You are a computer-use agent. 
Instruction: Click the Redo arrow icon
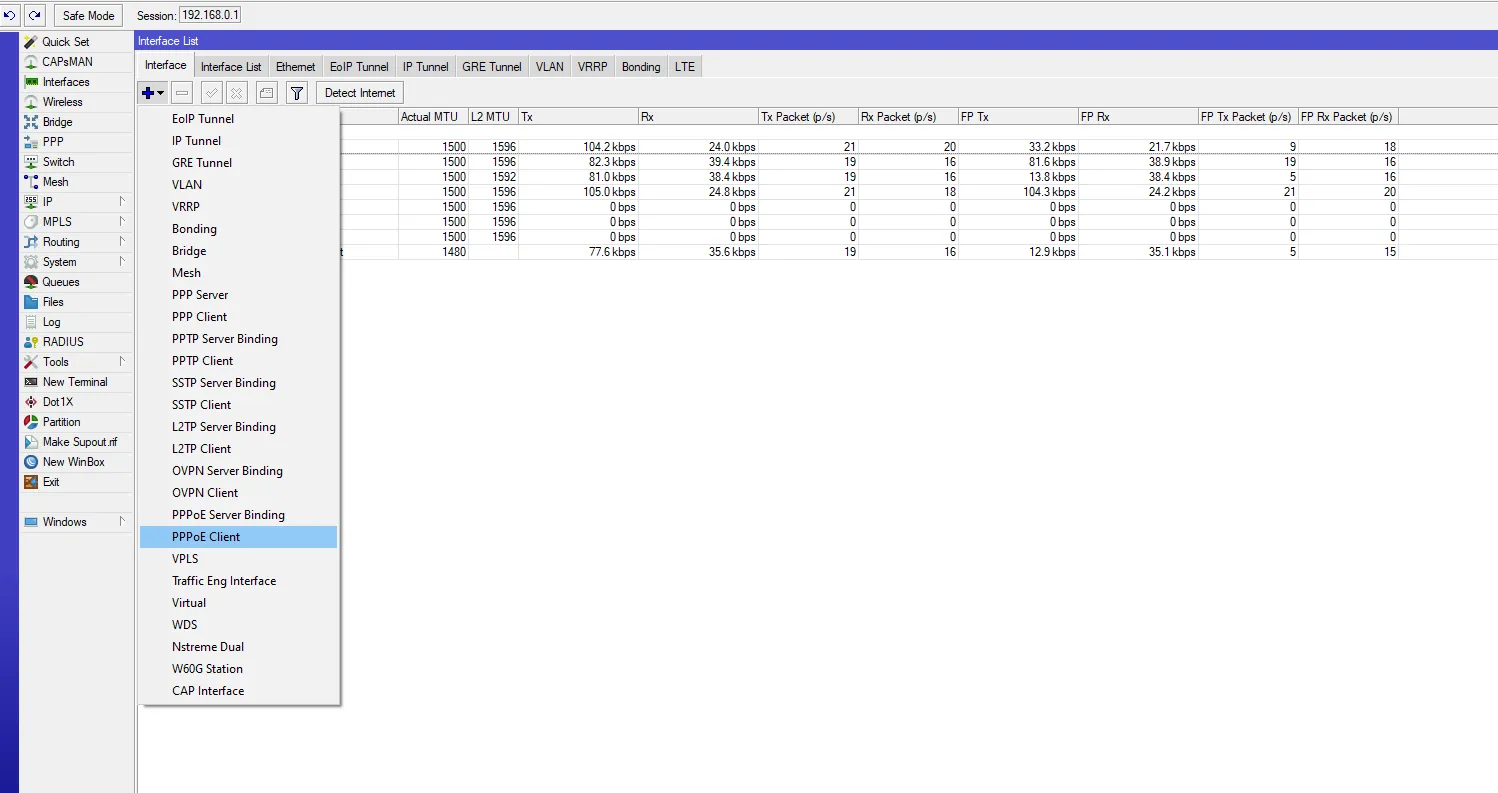click(35, 16)
